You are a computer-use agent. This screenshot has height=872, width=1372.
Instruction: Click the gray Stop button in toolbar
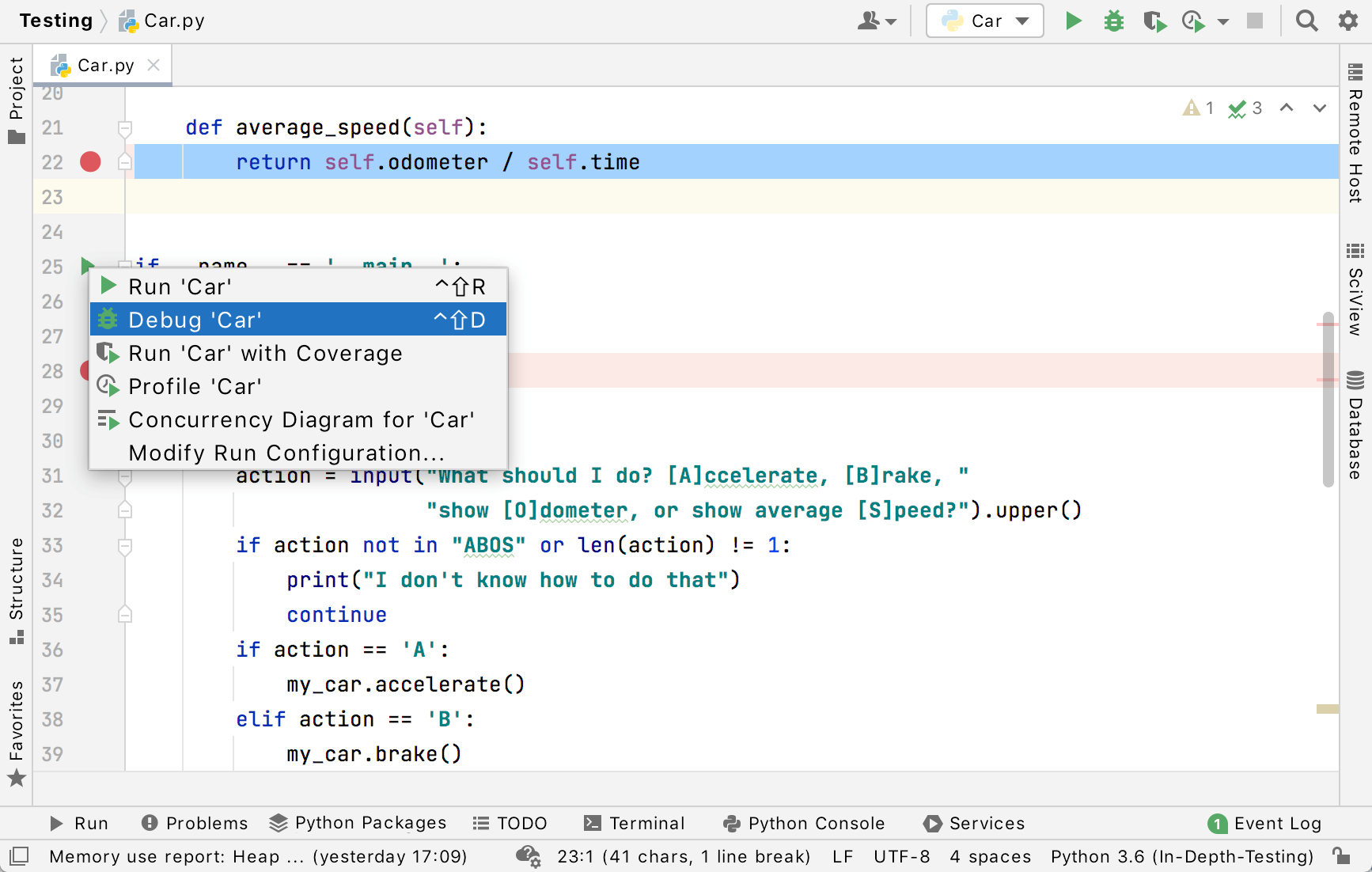point(1255,21)
